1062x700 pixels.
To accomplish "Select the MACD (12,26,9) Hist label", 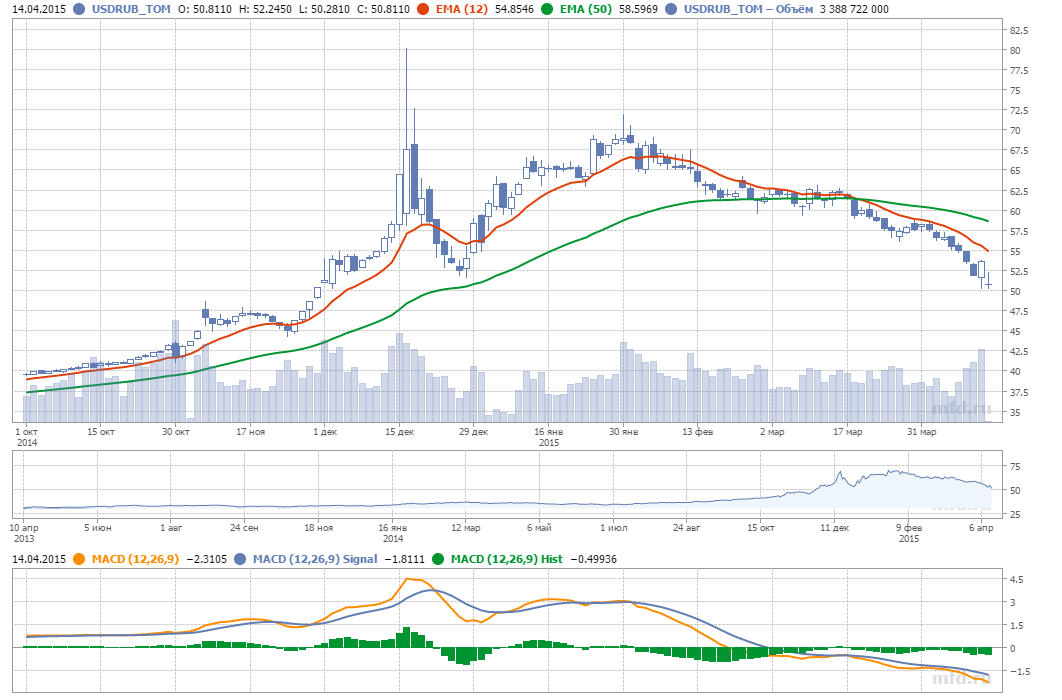I will point(507,559).
